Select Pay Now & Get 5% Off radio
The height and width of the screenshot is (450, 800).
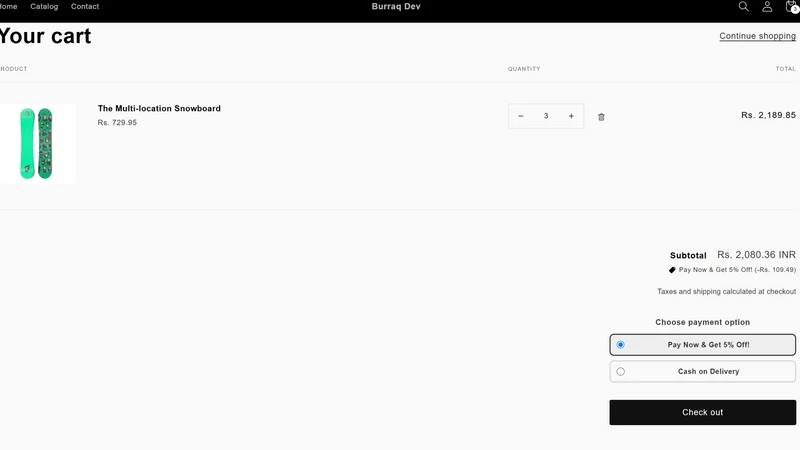click(x=620, y=345)
